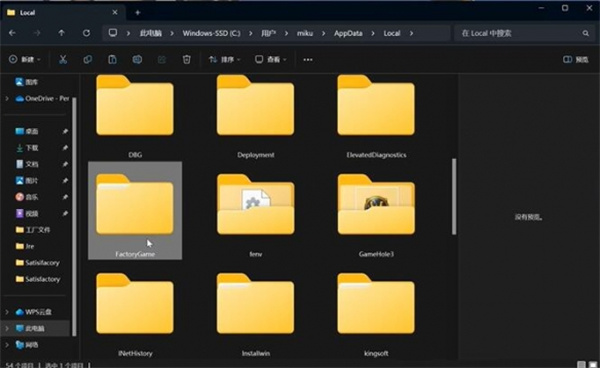The height and width of the screenshot is (368, 600).
Task: Expand the OneDrive tree node
Action: [x=7, y=98]
